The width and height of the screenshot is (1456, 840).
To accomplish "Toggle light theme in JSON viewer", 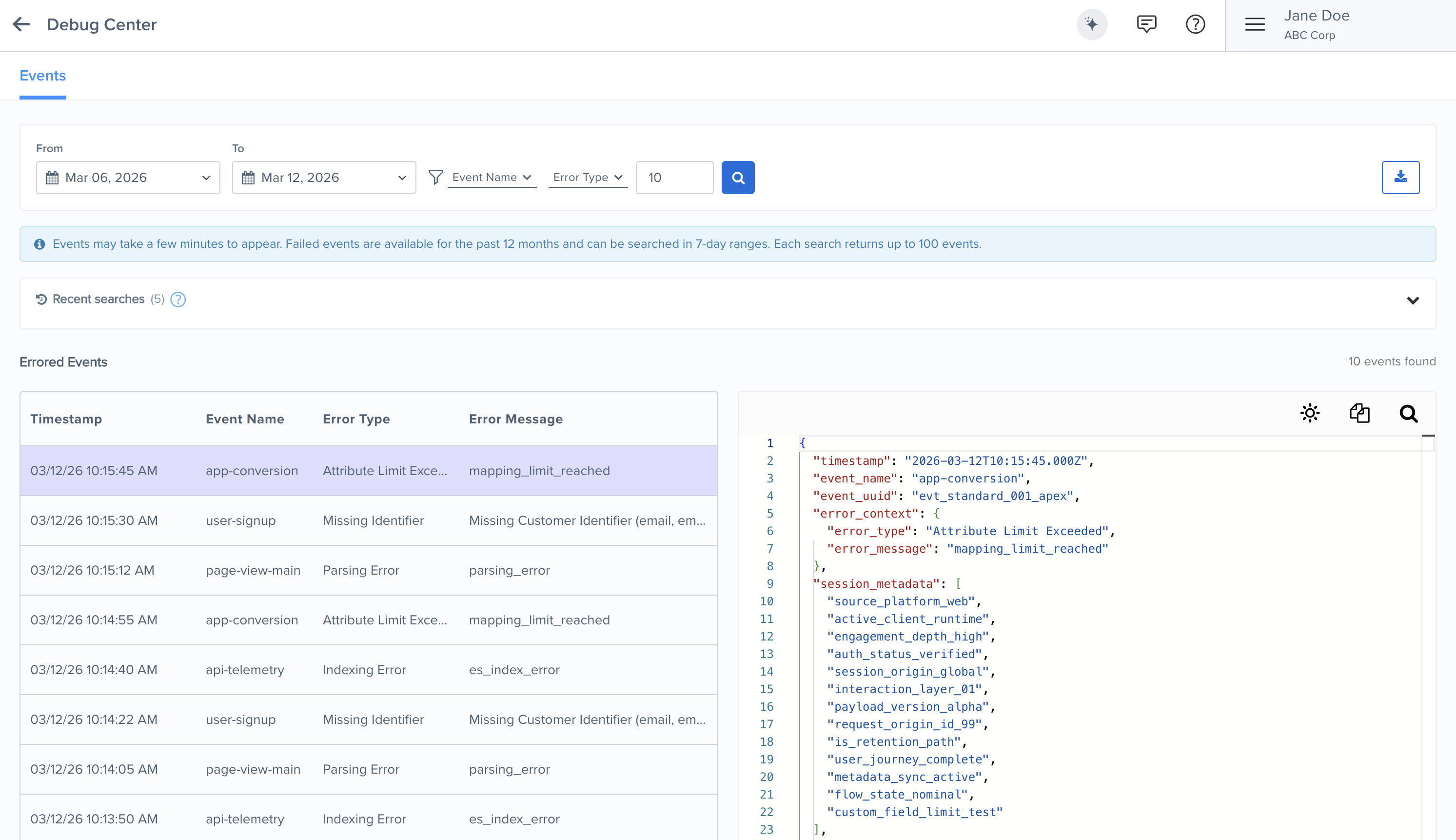I will click(x=1310, y=413).
